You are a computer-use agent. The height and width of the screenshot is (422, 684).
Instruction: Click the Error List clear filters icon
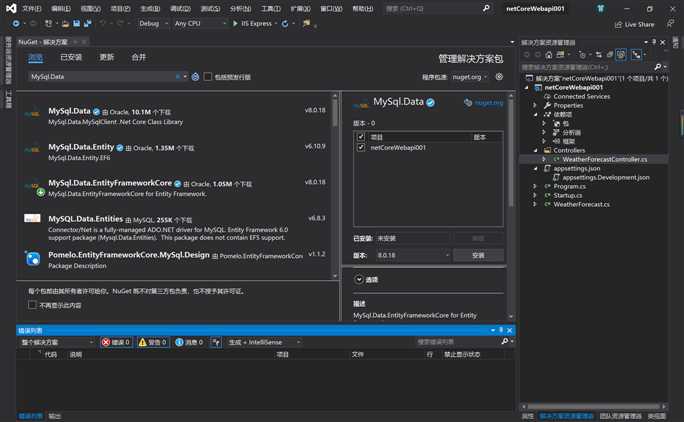[x=216, y=343]
